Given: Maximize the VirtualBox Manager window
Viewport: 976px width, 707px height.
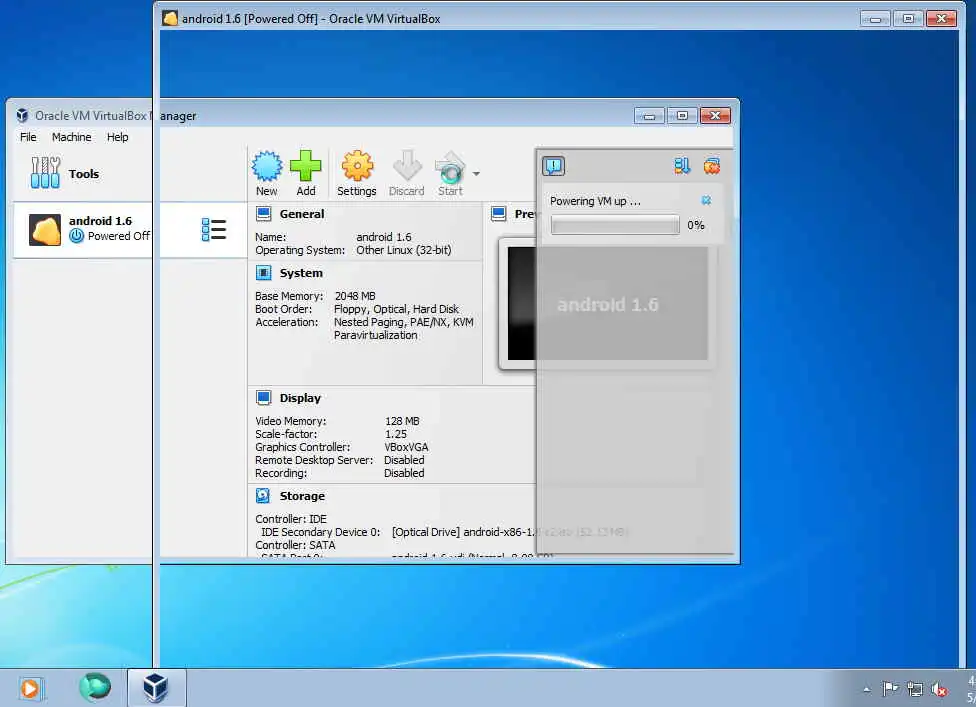Looking at the screenshot, I should coord(682,116).
